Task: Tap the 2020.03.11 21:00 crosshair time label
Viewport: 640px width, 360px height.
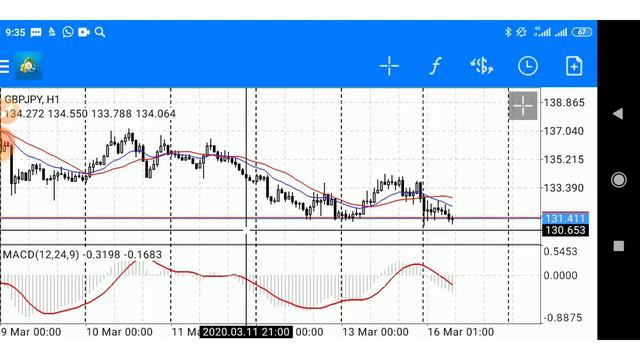Action: (x=246, y=332)
